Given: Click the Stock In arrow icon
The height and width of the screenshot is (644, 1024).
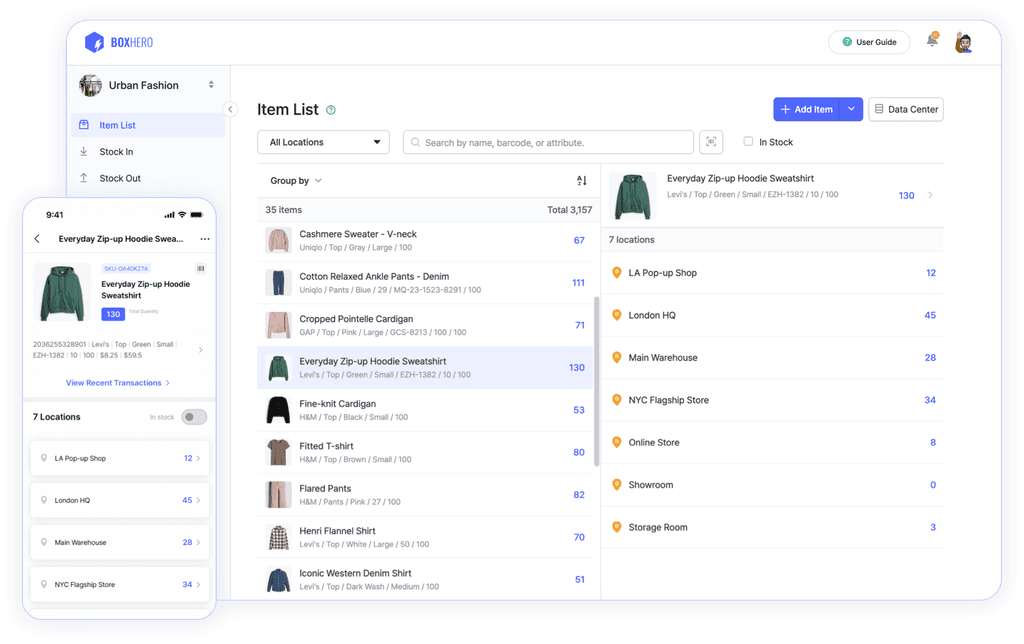Looking at the screenshot, I should click(x=84, y=152).
